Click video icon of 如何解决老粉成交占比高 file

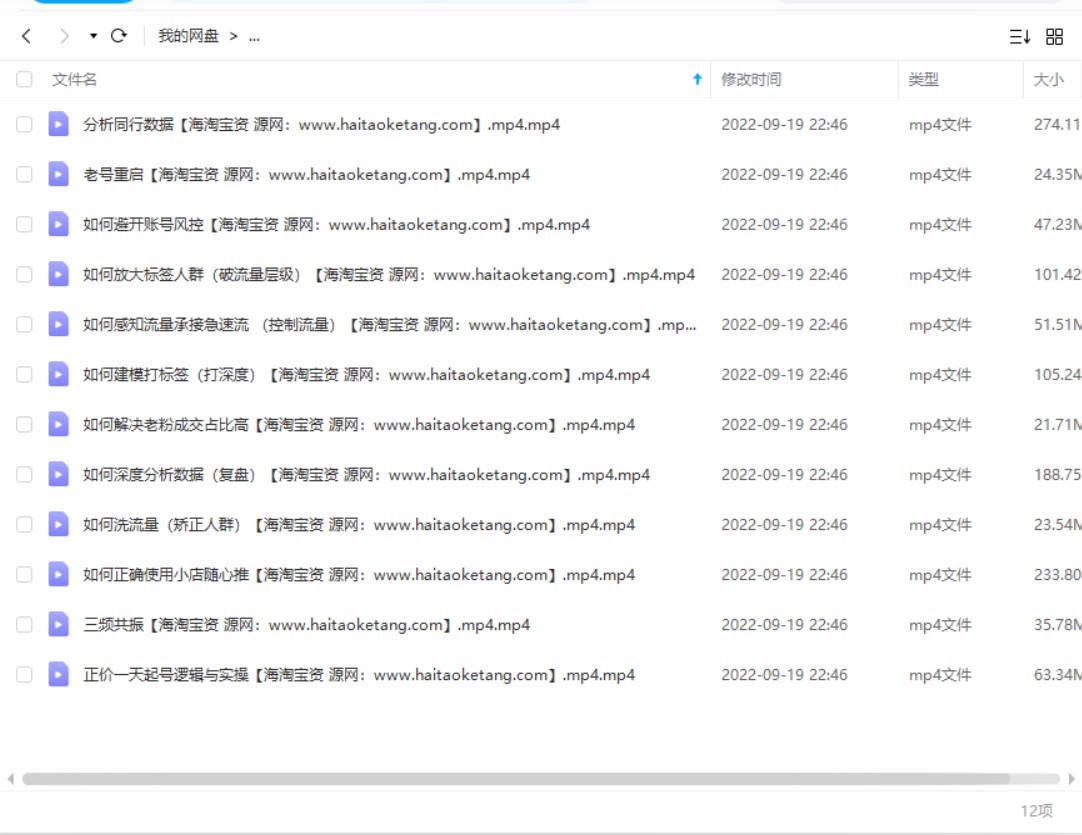(x=58, y=424)
